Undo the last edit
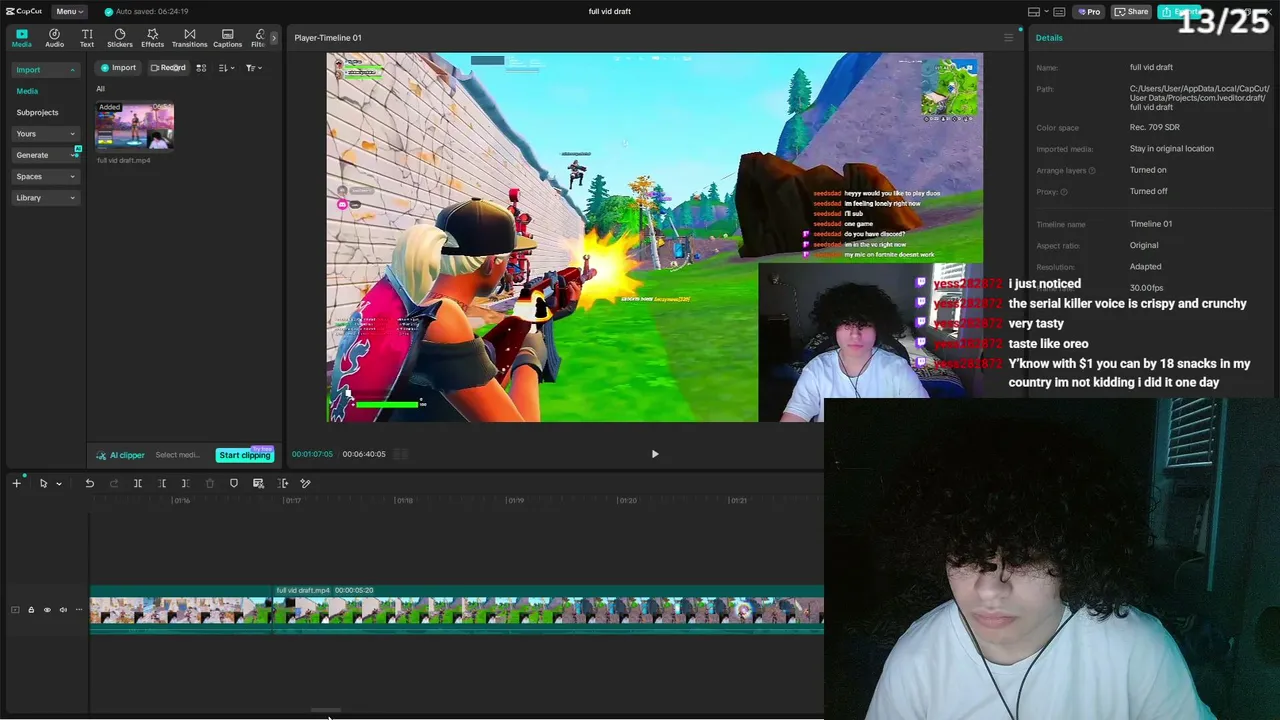 click(x=89, y=483)
